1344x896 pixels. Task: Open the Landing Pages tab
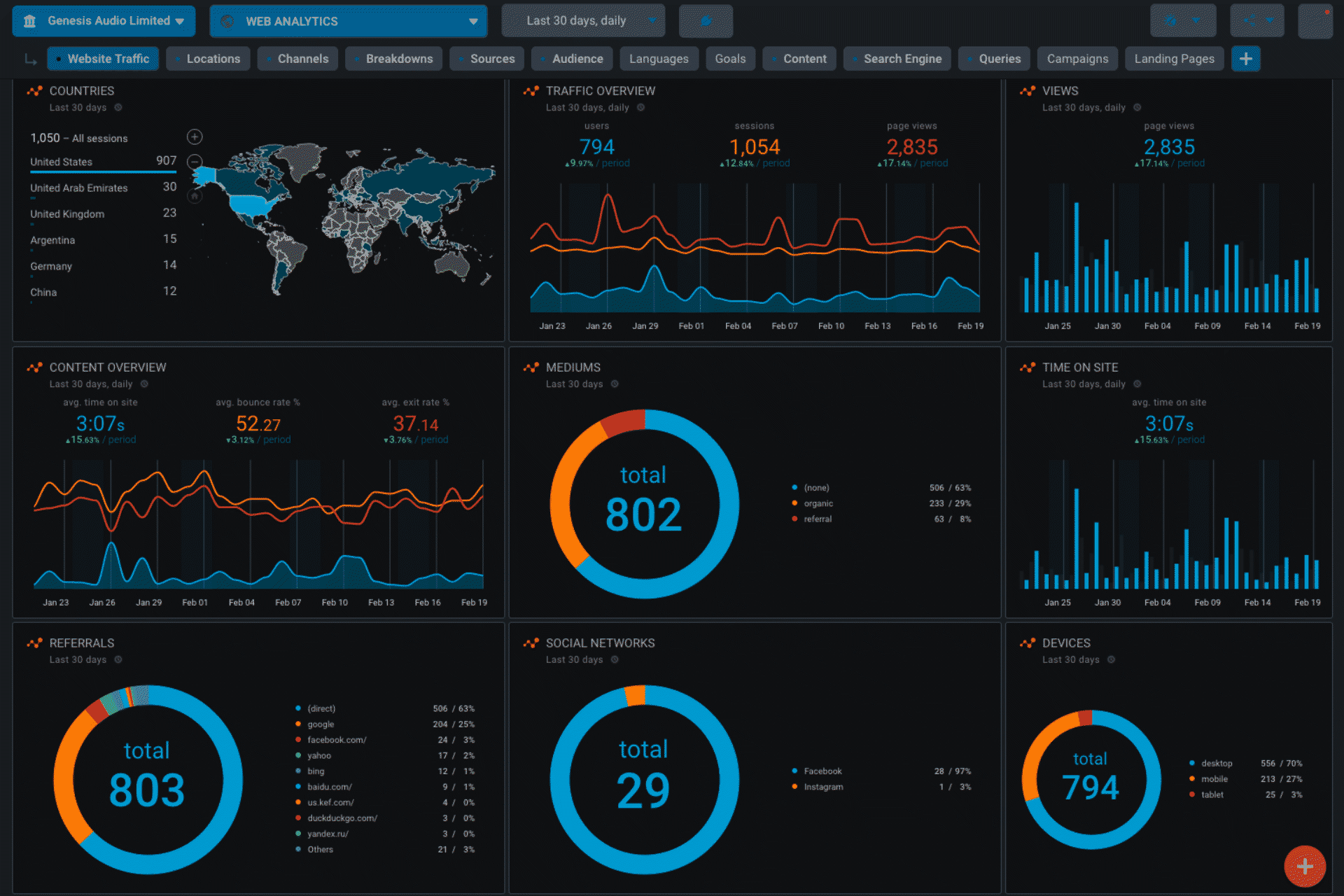tap(1174, 59)
